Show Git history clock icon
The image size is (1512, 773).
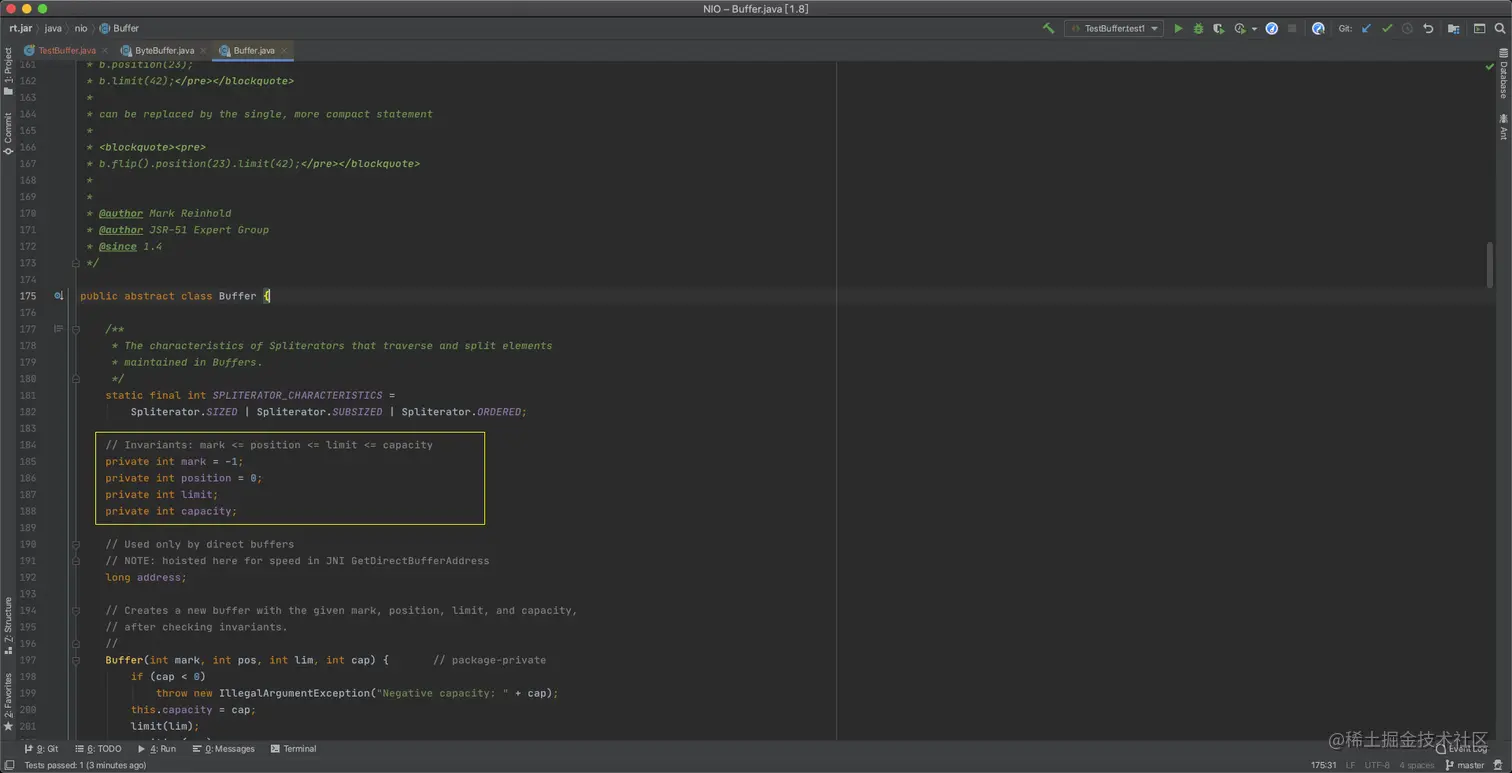coord(1408,29)
